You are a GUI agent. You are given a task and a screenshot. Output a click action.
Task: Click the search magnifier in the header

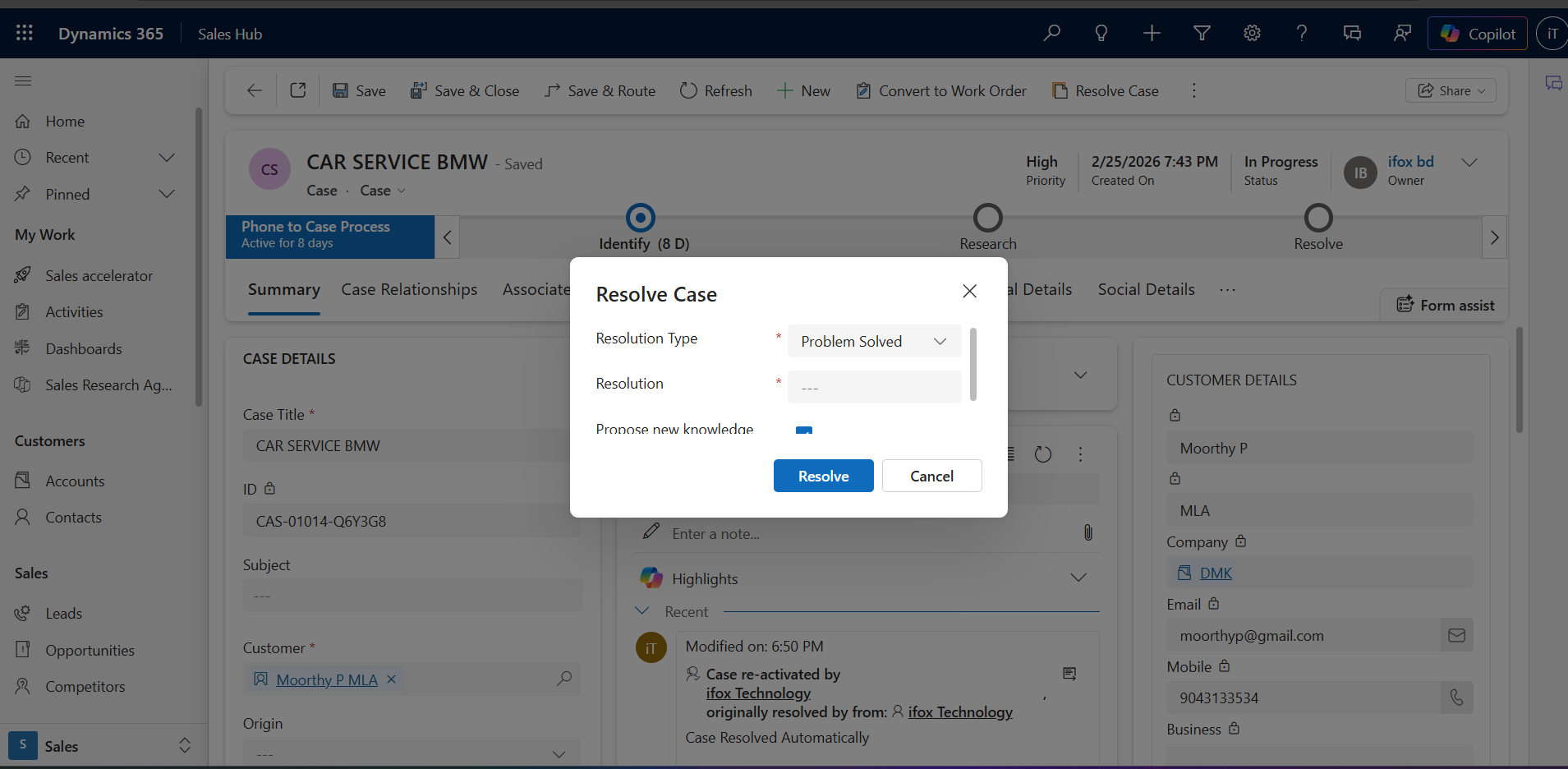coord(1051,33)
